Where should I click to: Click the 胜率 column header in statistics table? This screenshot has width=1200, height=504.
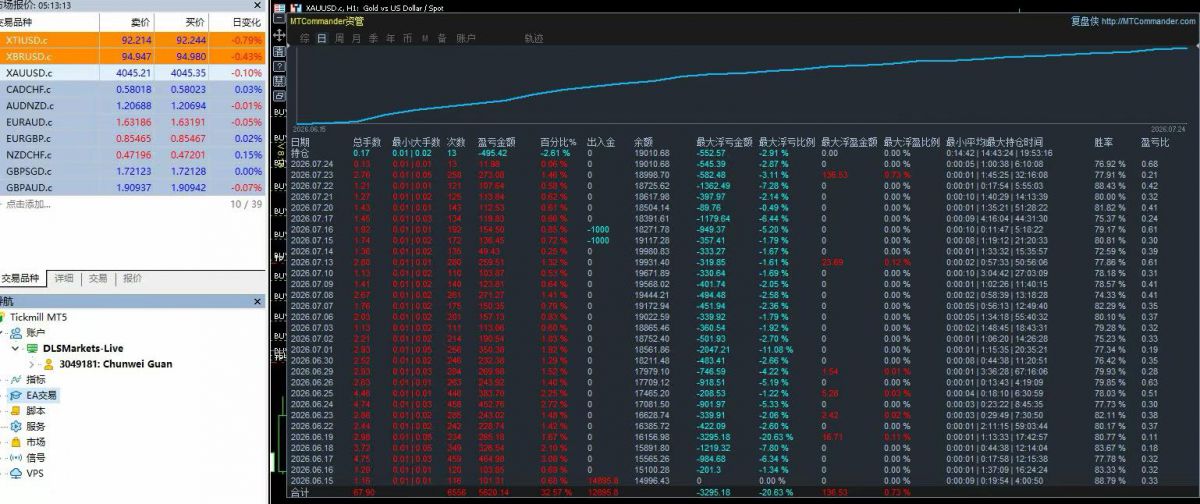[x=1103, y=142]
